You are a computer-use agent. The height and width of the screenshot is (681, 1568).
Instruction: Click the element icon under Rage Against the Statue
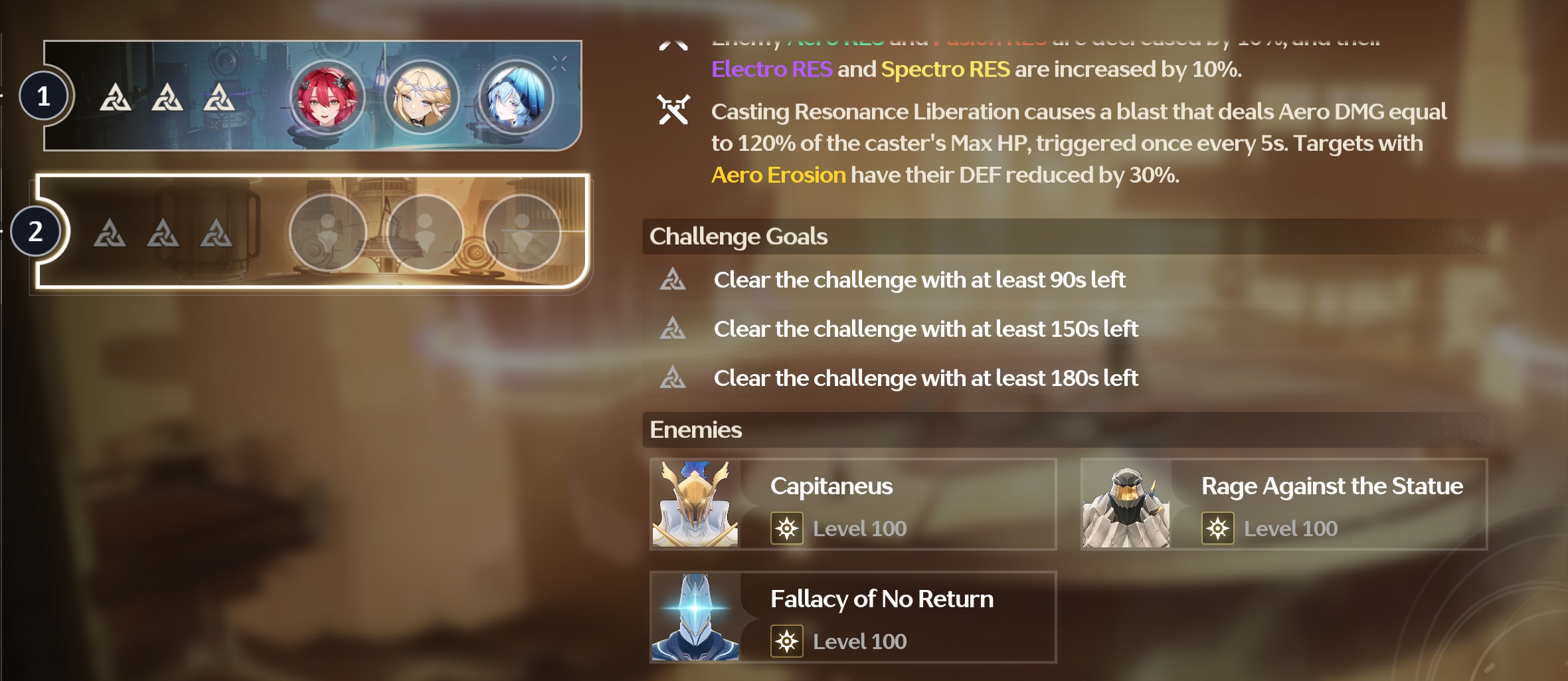coord(1217,529)
